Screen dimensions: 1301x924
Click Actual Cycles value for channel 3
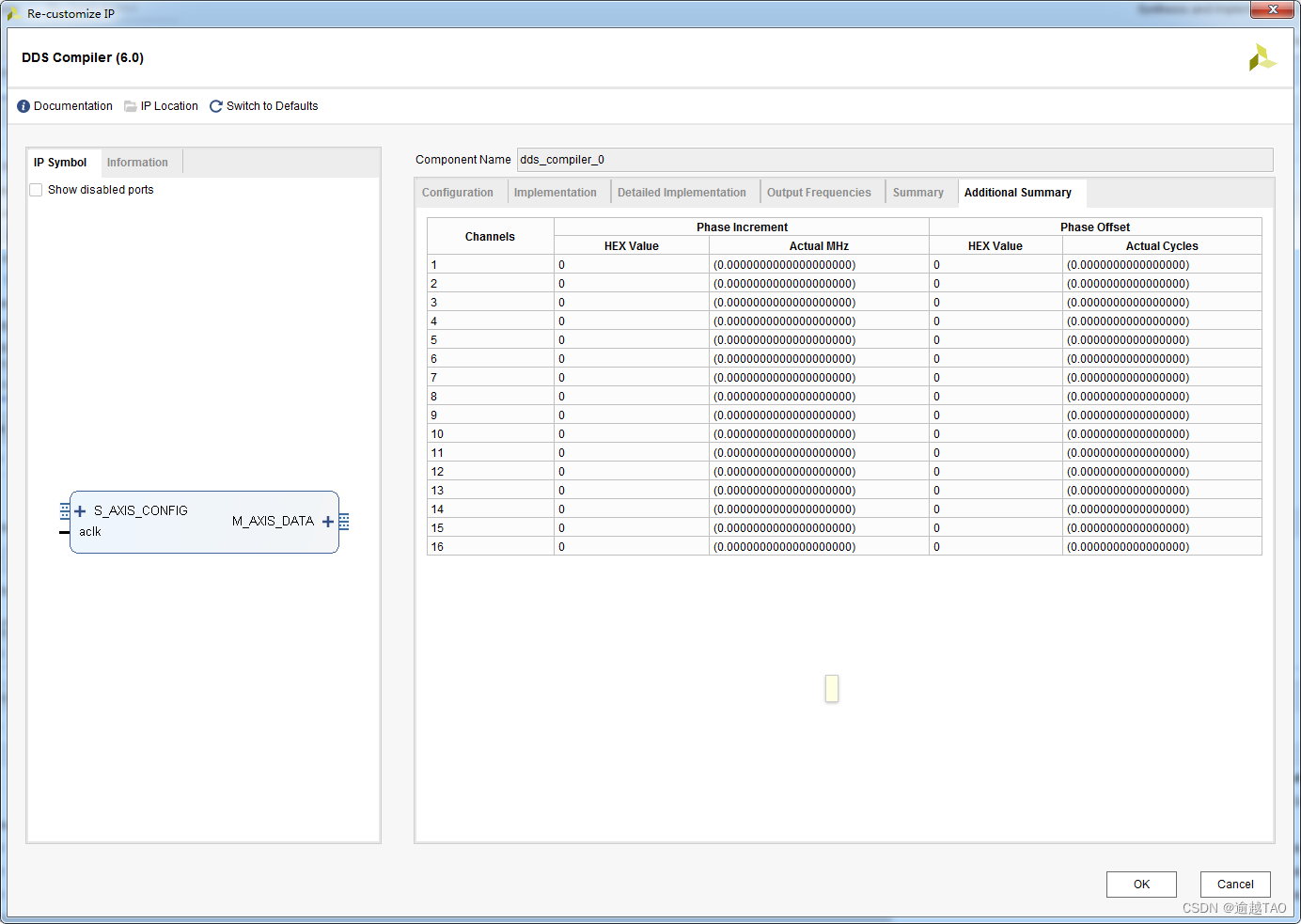[1162, 303]
